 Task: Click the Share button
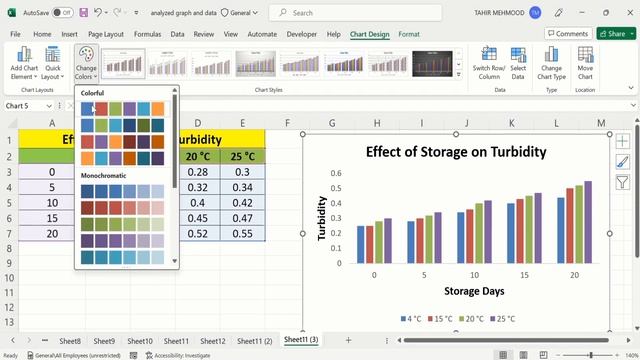pos(612,33)
